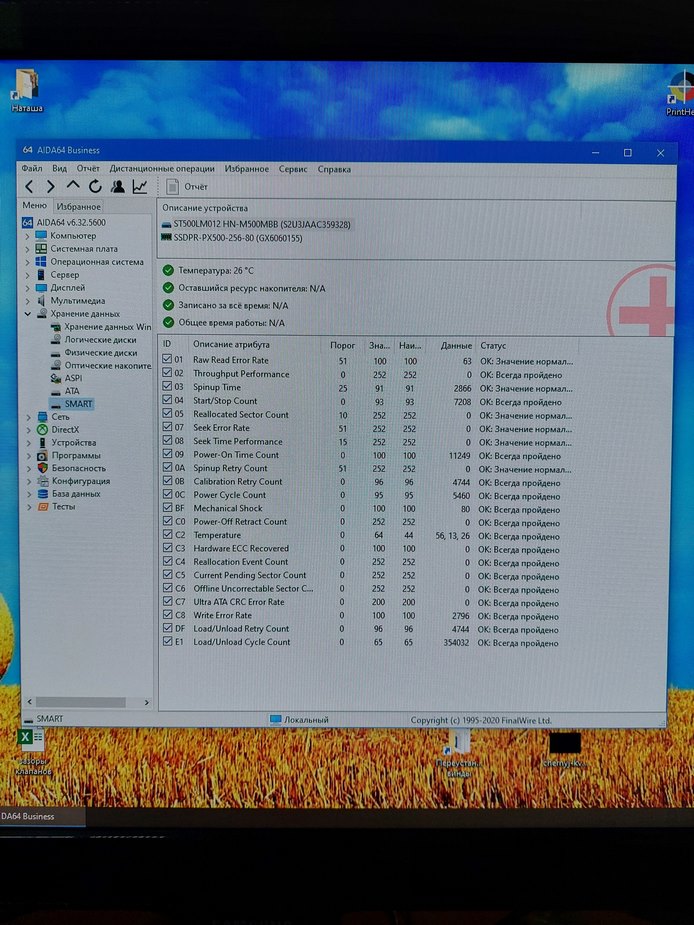694x925 pixels.
Task: Click the Forward navigation arrow
Action: coord(50,186)
